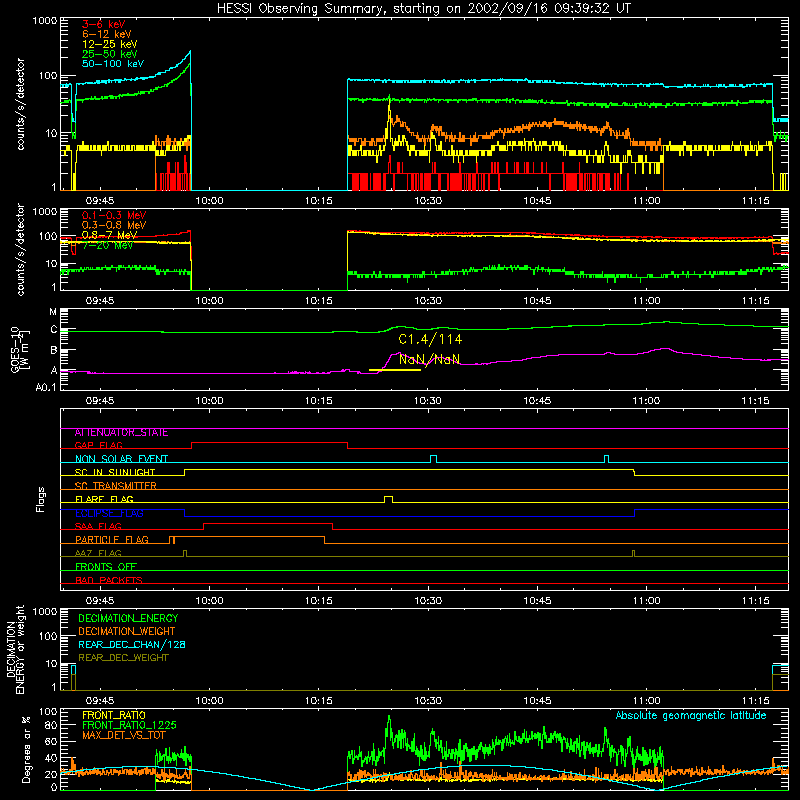800x800 pixels.
Task: Select the ECLIPSE_FLAG label
Action: [x=109, y=513]
